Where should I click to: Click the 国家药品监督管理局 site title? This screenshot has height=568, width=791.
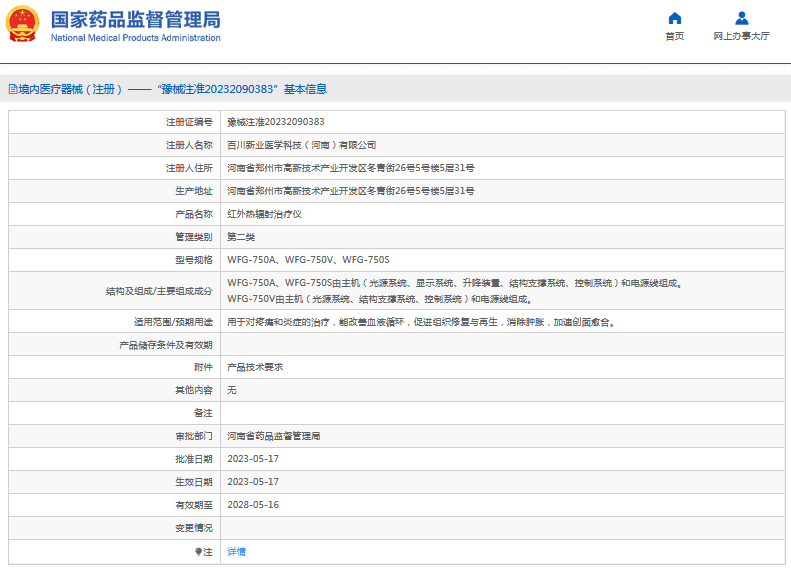[135, 18]
